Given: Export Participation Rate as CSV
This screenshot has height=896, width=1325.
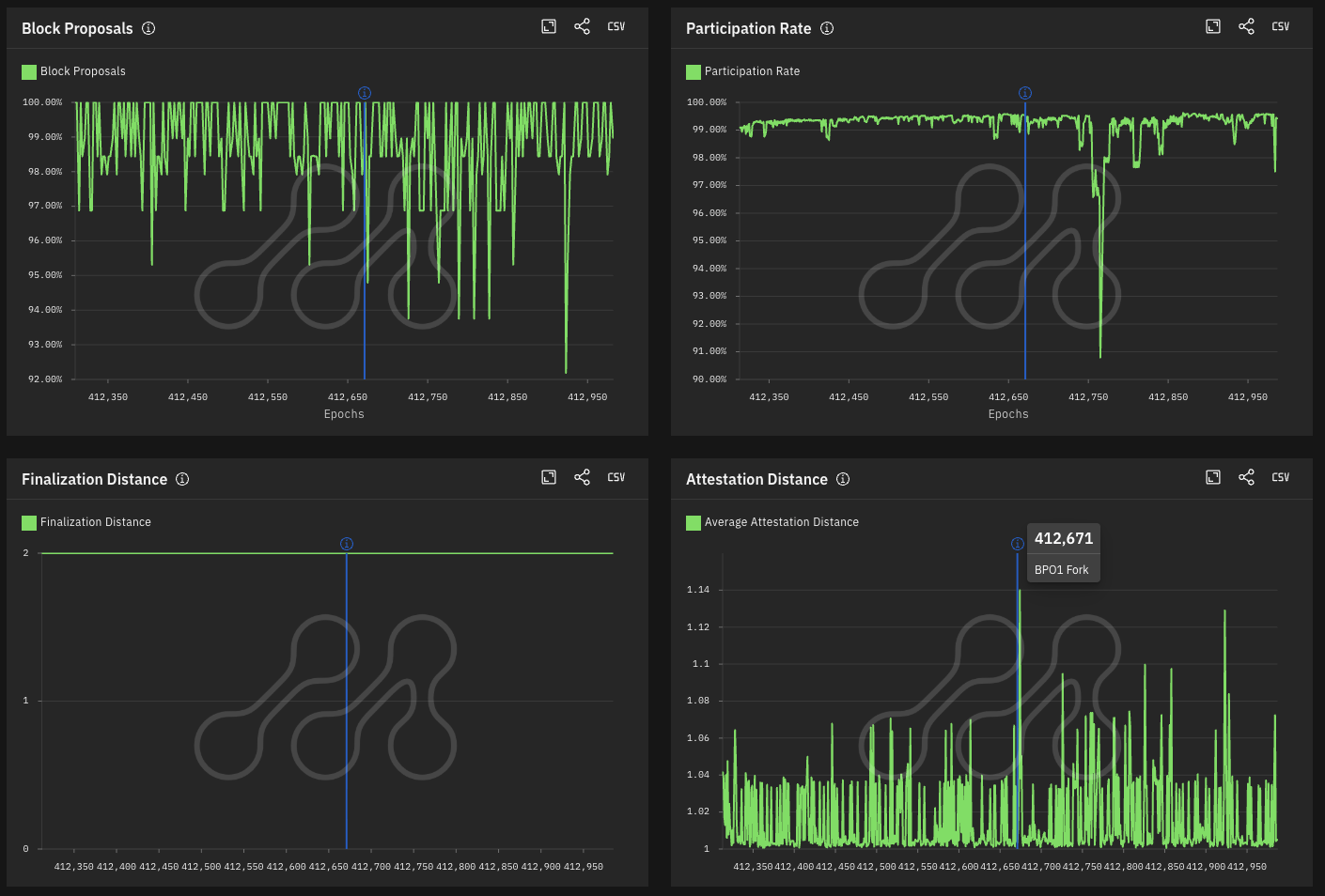Looking at the screenshot, I should (x=1280, y=26).
